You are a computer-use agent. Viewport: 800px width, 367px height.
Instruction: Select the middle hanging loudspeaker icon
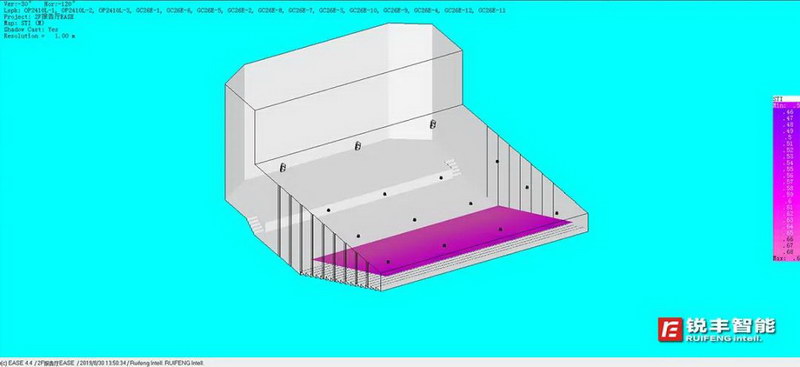[358, 146]
